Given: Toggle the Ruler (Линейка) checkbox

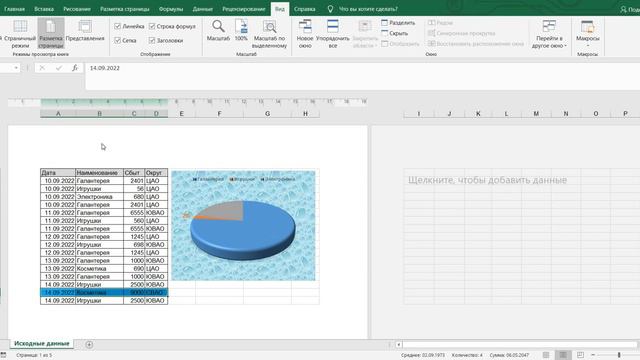Looking at the screenshot, I should coord(118,26).
